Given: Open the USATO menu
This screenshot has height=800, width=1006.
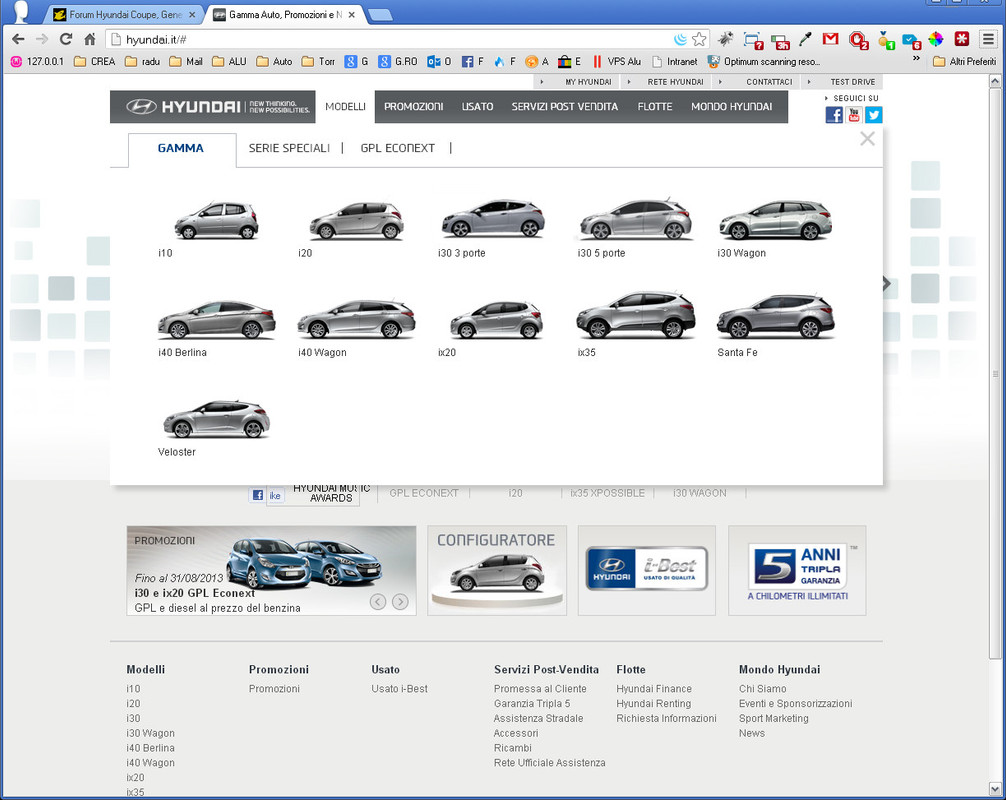Looking at the screenshot, I should [x=477, y=106].
